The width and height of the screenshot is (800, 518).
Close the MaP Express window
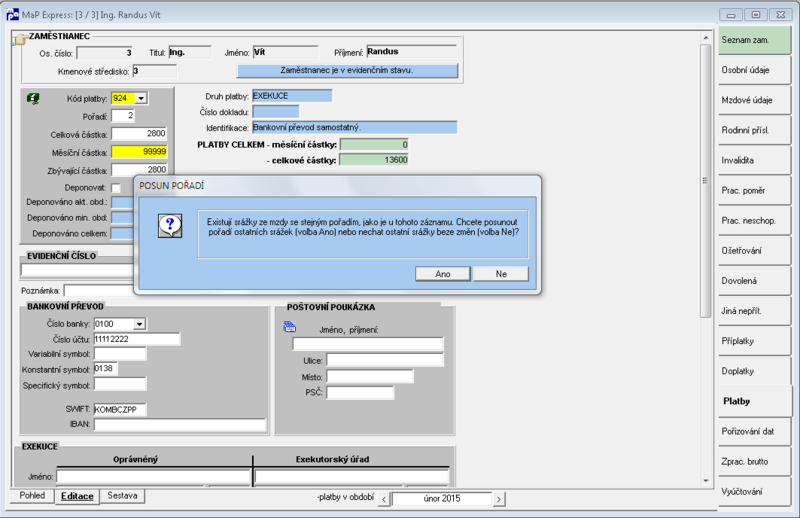[x=781, y=15]
